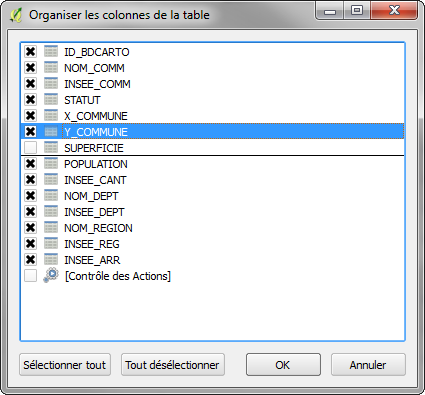425x395 pixels.
Task: Uncheck the NOM_COMM column checkbox
Action: pyautogui.click(x=30, y=68)
